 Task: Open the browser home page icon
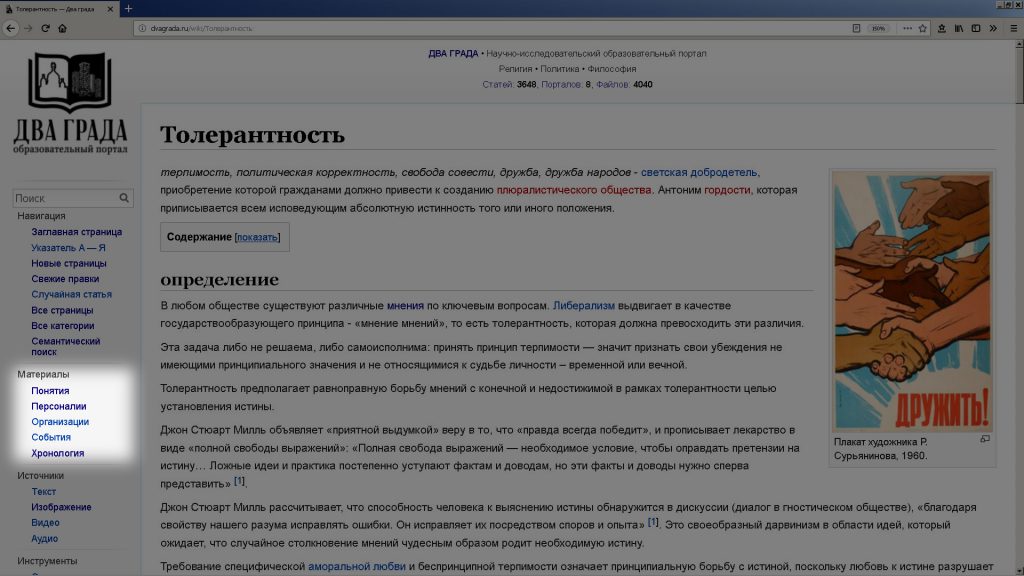63,28
